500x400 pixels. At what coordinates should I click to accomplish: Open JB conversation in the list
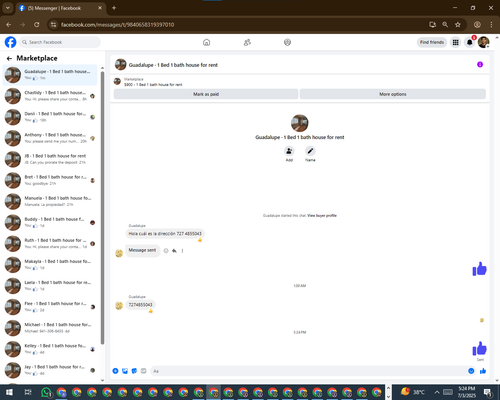pos(50,159)
